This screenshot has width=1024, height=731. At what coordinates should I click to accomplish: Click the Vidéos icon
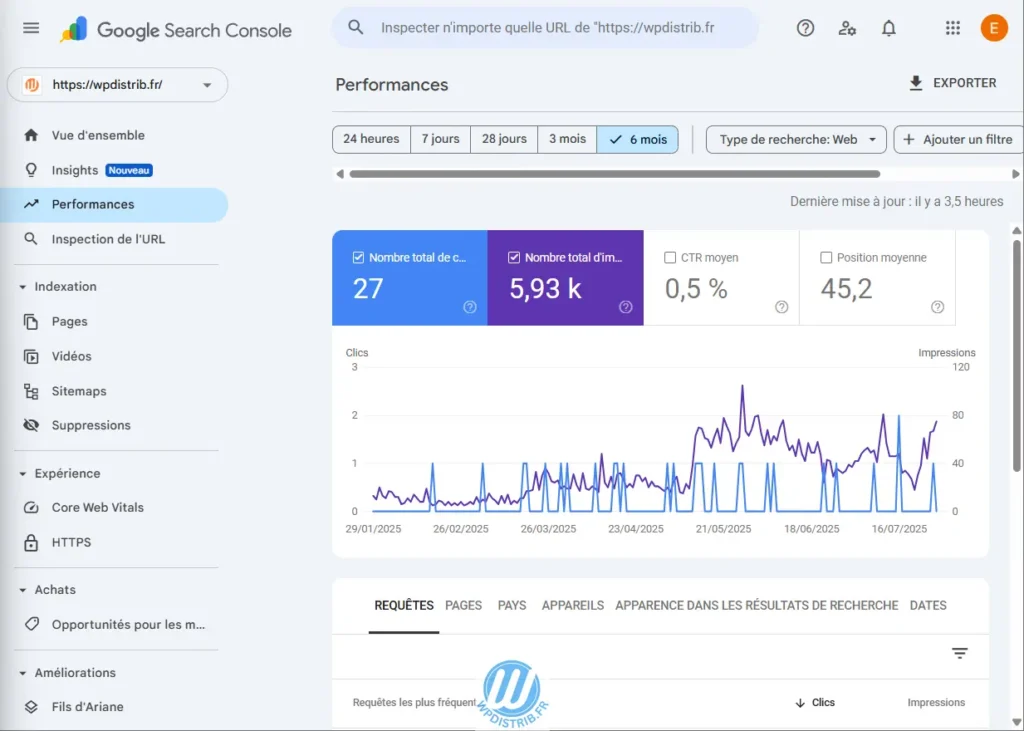(31, 356)
